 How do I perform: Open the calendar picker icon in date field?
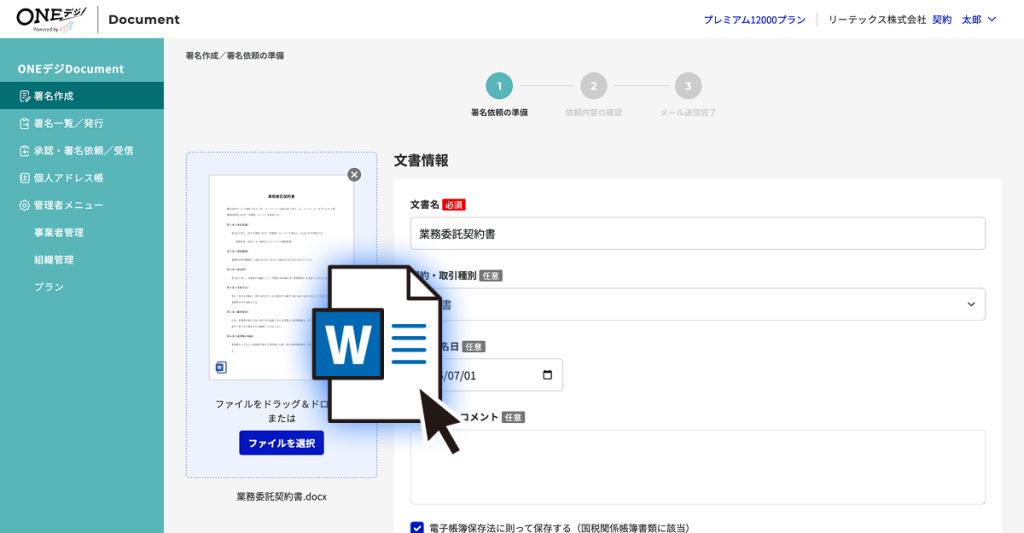[x=547, y=375]
